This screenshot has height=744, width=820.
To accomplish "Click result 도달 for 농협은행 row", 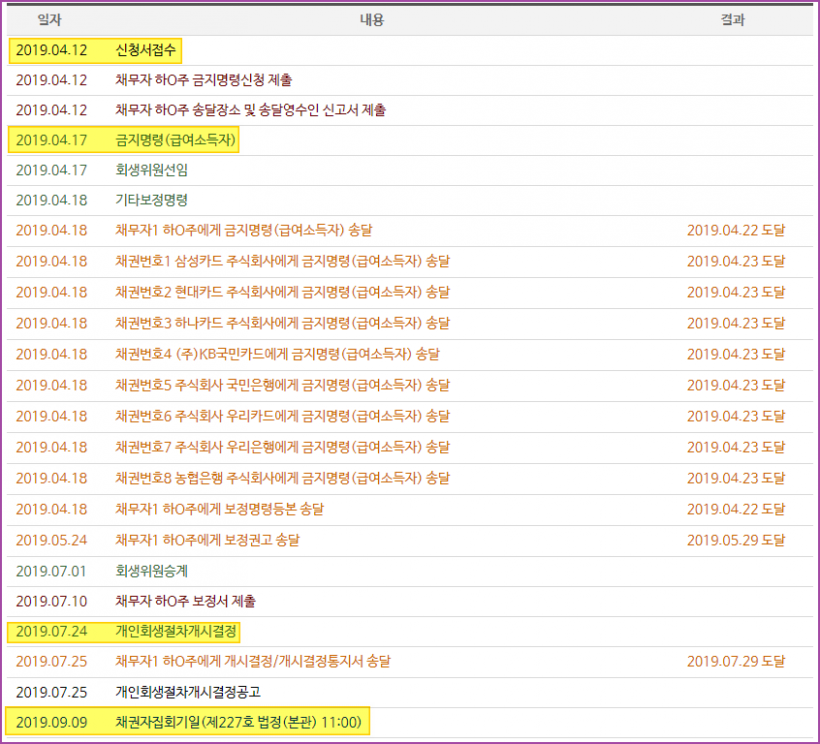I will [736, 478].
